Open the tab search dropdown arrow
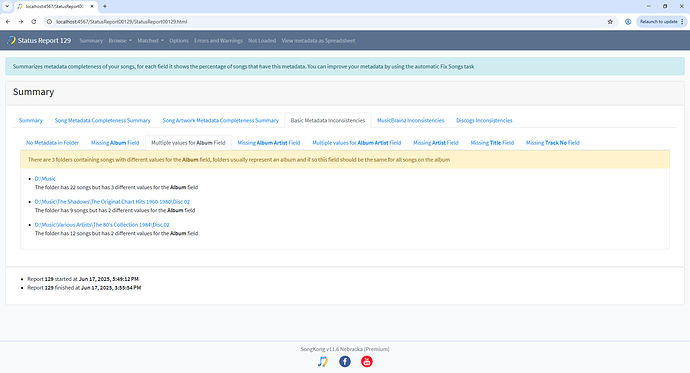This screenshot has height=373, width=690. point(7,6)
